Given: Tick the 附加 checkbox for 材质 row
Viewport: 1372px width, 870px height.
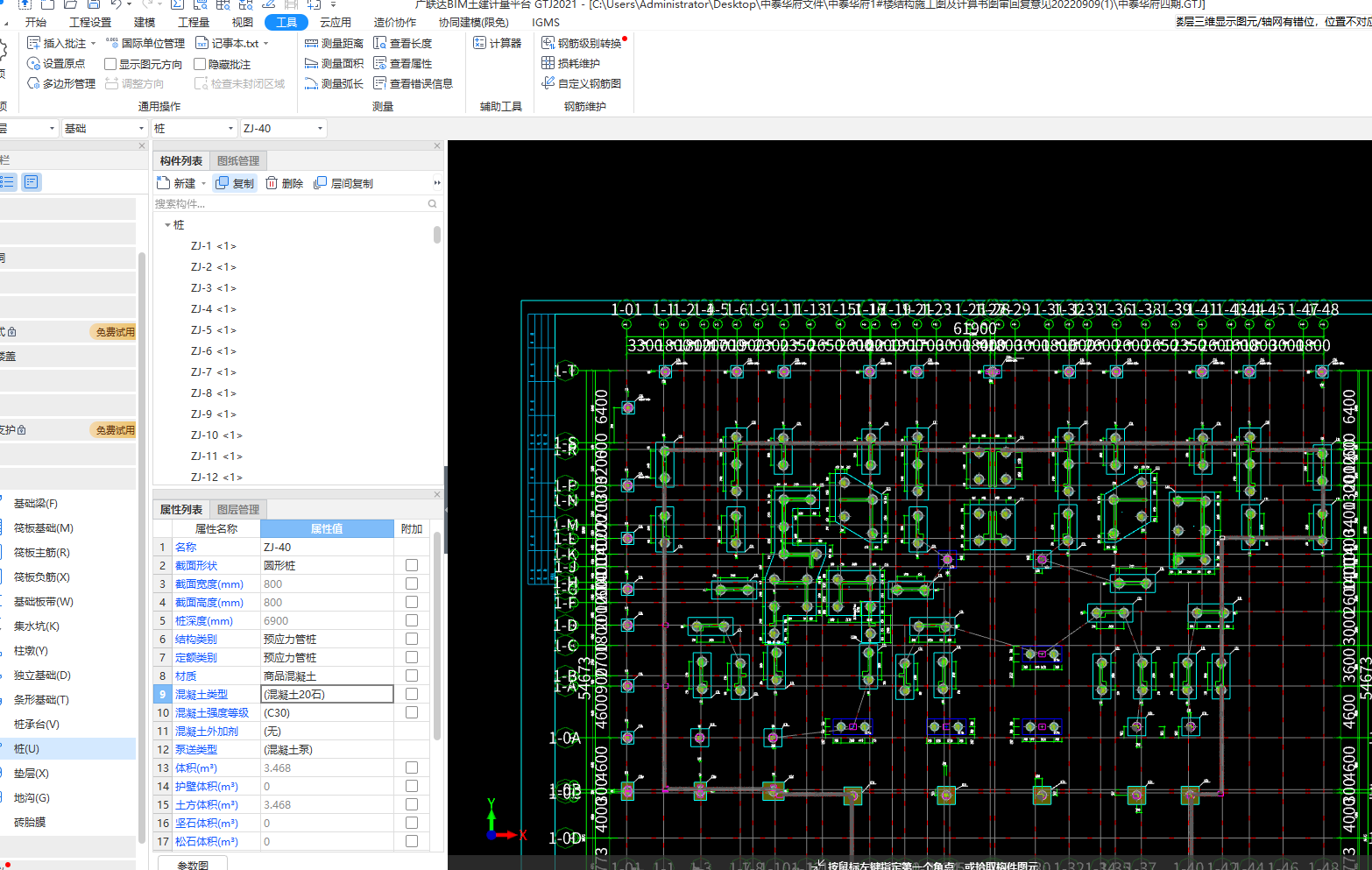Looking at the screenshot, I should (x=412, y=675).
